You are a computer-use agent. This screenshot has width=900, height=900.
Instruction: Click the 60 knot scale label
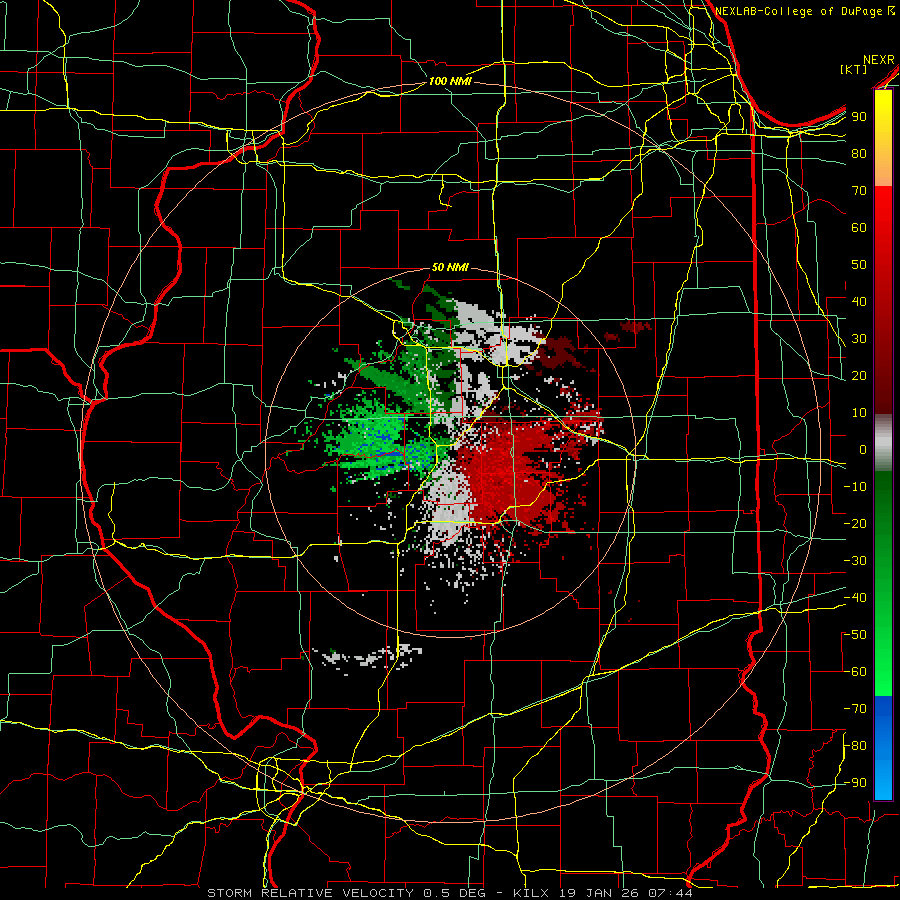[859, 227]
